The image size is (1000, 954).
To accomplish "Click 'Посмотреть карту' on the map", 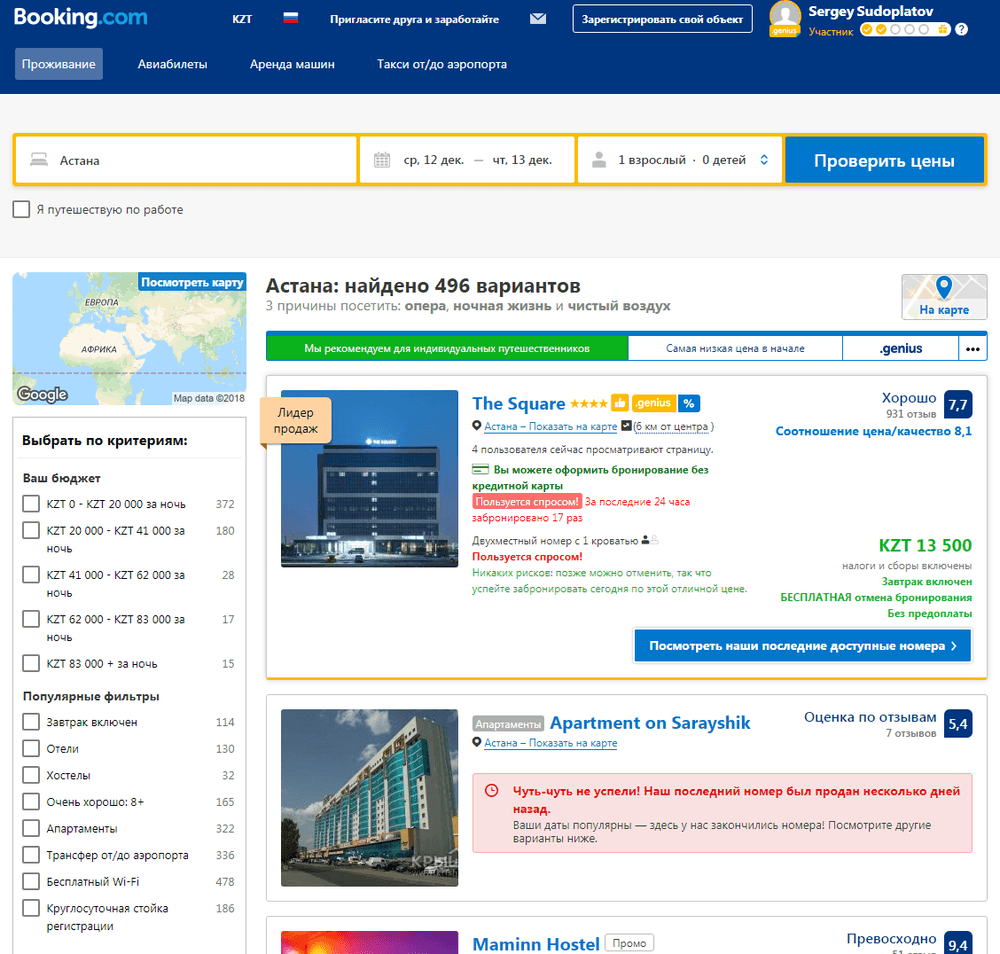I will click(x=192, y=282).
